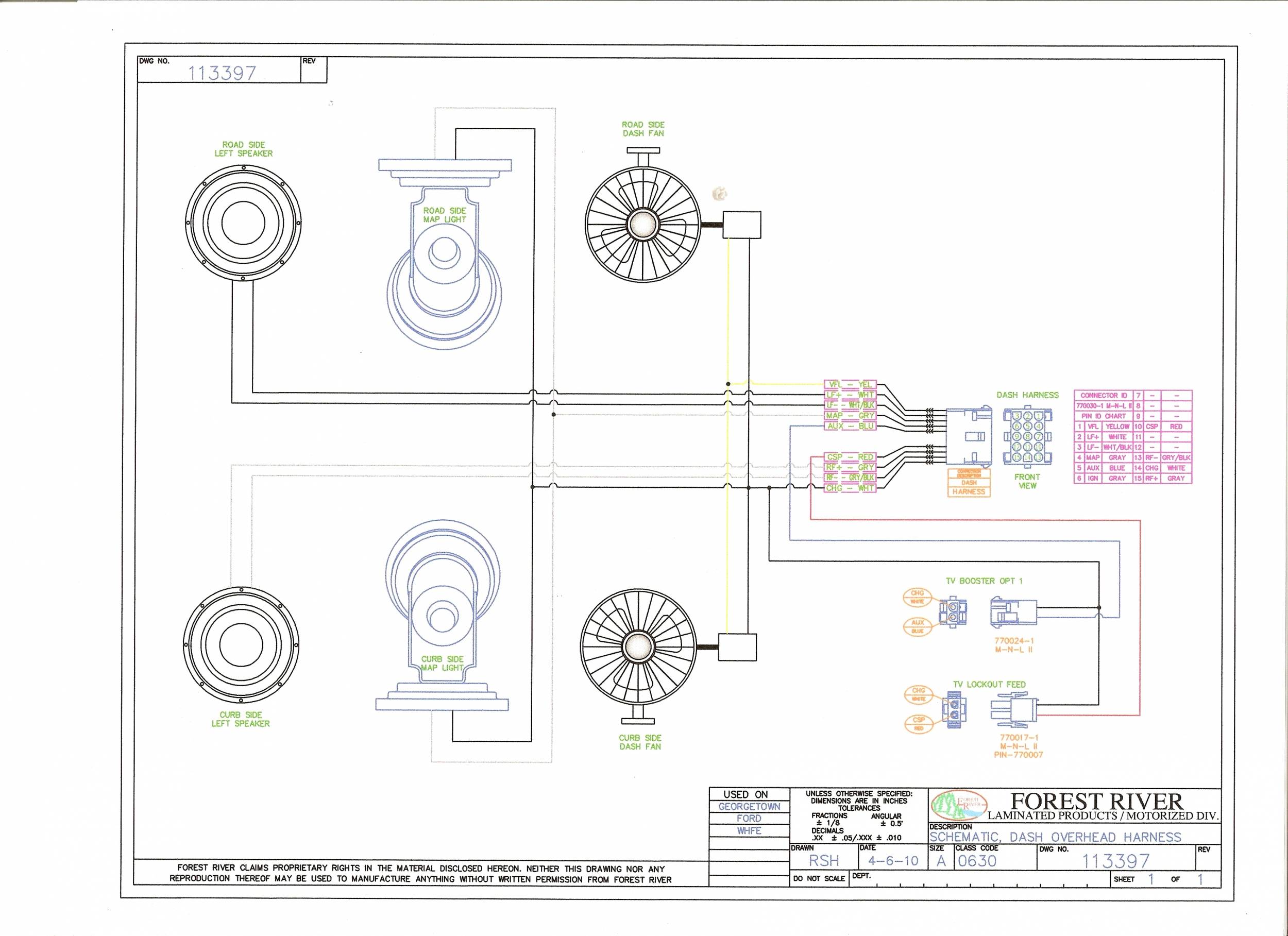The height and width of the screenshot is (936, 1288).
Task: Click the IGN cell in pin chart
Action: 1093,478
